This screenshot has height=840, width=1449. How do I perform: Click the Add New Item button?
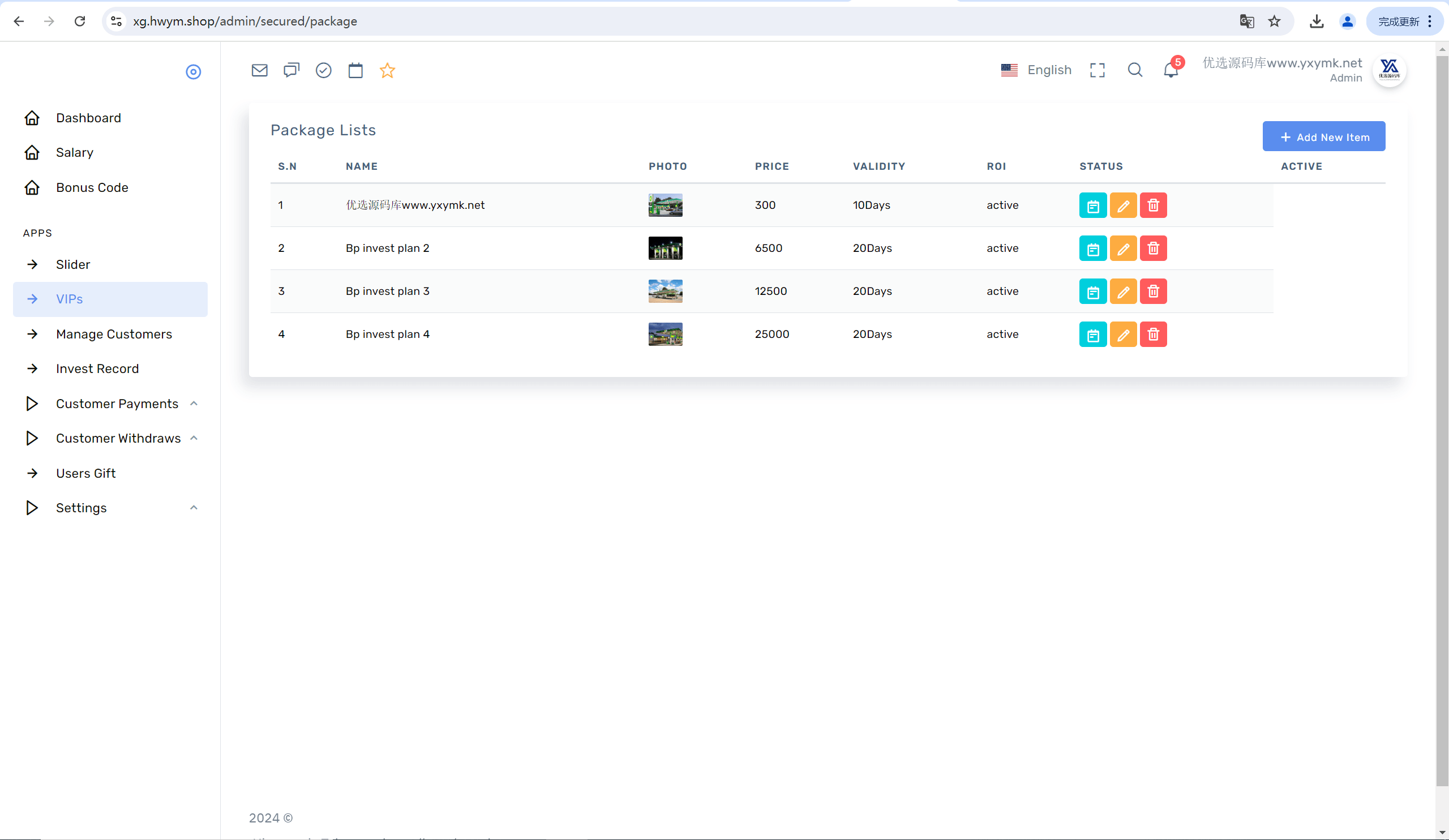(x=1324, y=137)
